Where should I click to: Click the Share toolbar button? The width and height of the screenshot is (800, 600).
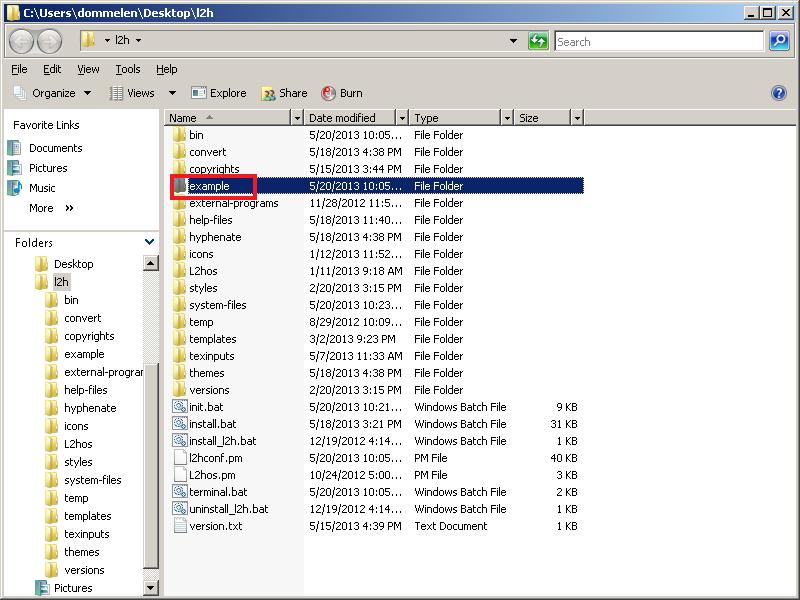point(284,93)
